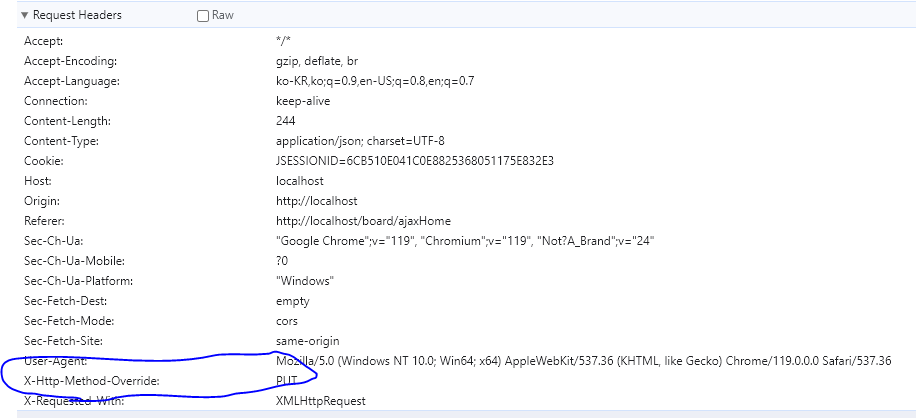Select the Origin value http://localhost
Viewport: 916px width, 418px height.
(317, 201)
